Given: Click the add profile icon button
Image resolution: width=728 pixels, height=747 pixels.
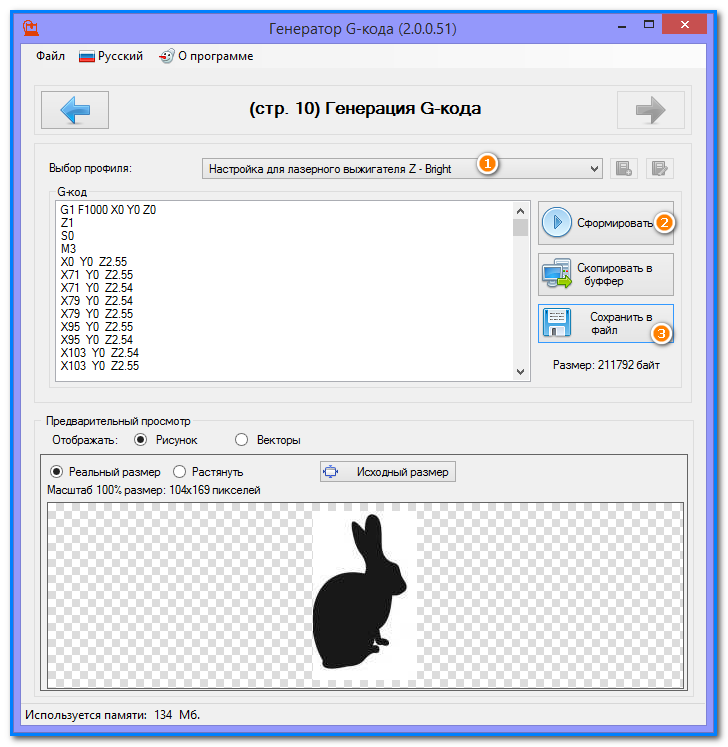Looking at the screenshot, I should click(623, 169).
